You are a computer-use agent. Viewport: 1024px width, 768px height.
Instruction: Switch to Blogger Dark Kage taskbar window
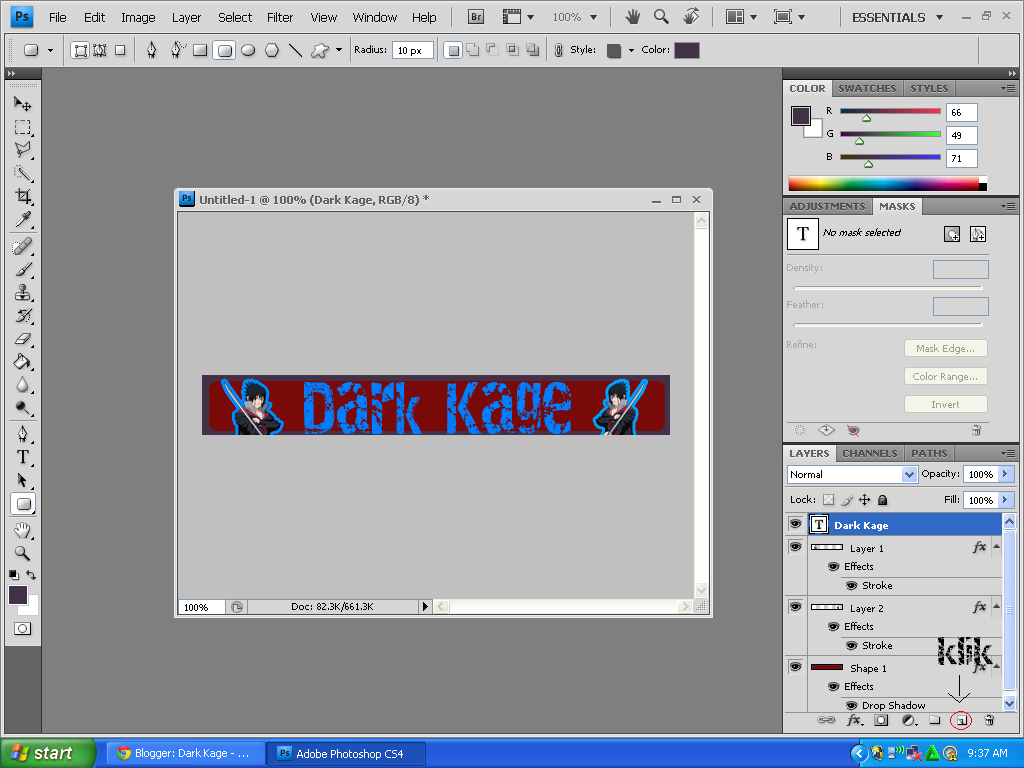[x=186, y=753]
